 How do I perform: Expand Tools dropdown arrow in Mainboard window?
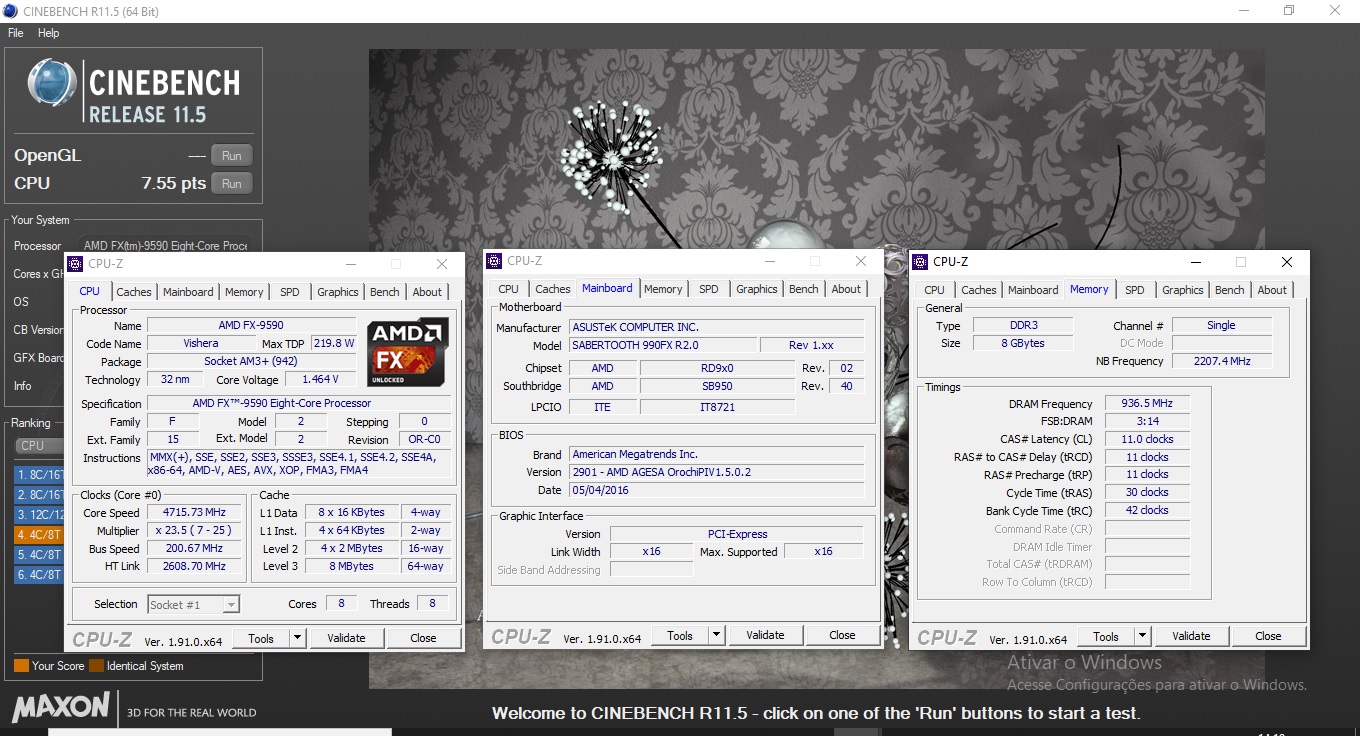point(717,635)
